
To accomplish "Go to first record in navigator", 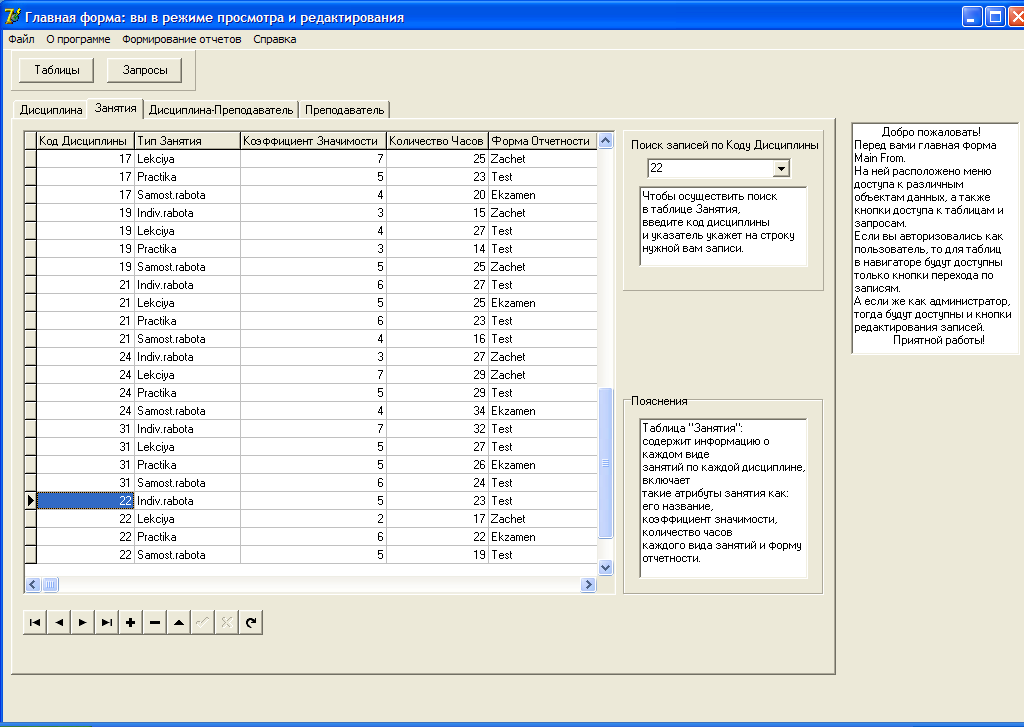I will [x=35, y=622].
